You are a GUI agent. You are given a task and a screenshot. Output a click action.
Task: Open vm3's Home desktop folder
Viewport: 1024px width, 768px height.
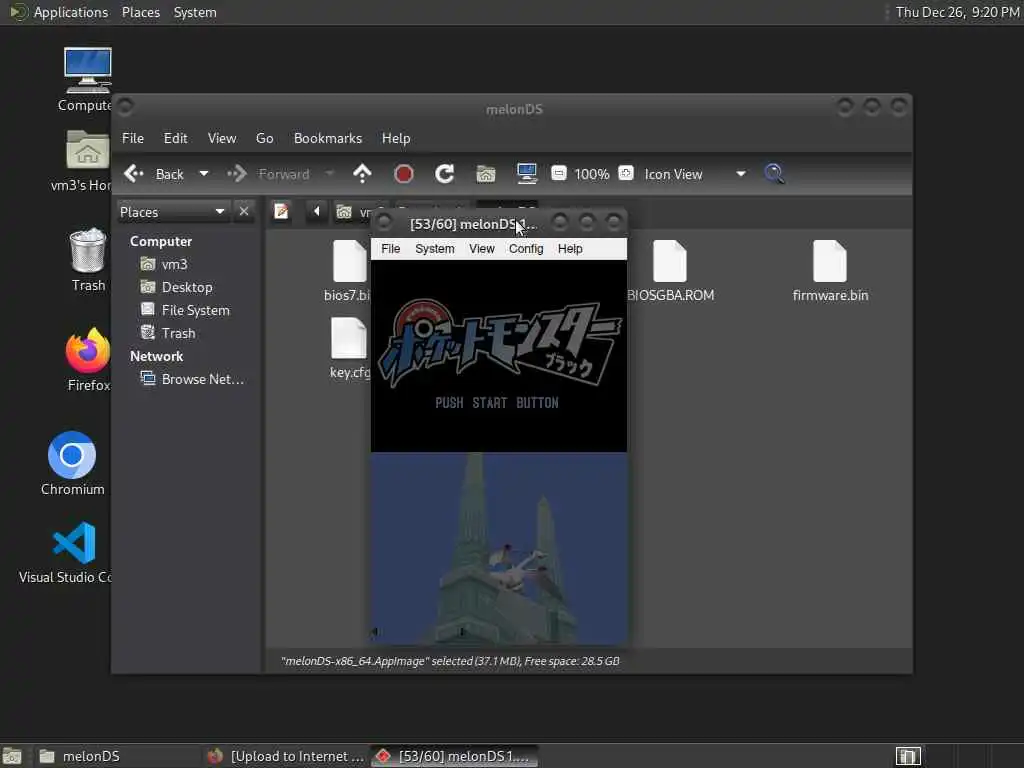[85, 160]
